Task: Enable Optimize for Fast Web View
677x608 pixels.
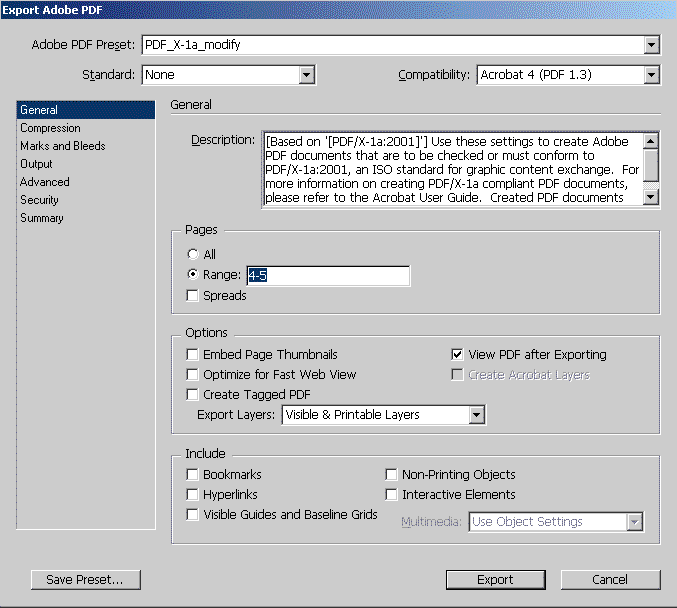Action: tap(192, 374)
